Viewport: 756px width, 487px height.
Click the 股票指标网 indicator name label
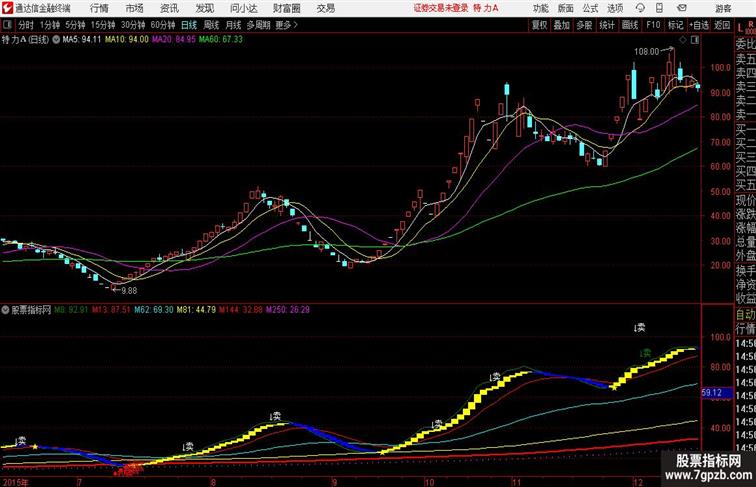tap(31, 310)
